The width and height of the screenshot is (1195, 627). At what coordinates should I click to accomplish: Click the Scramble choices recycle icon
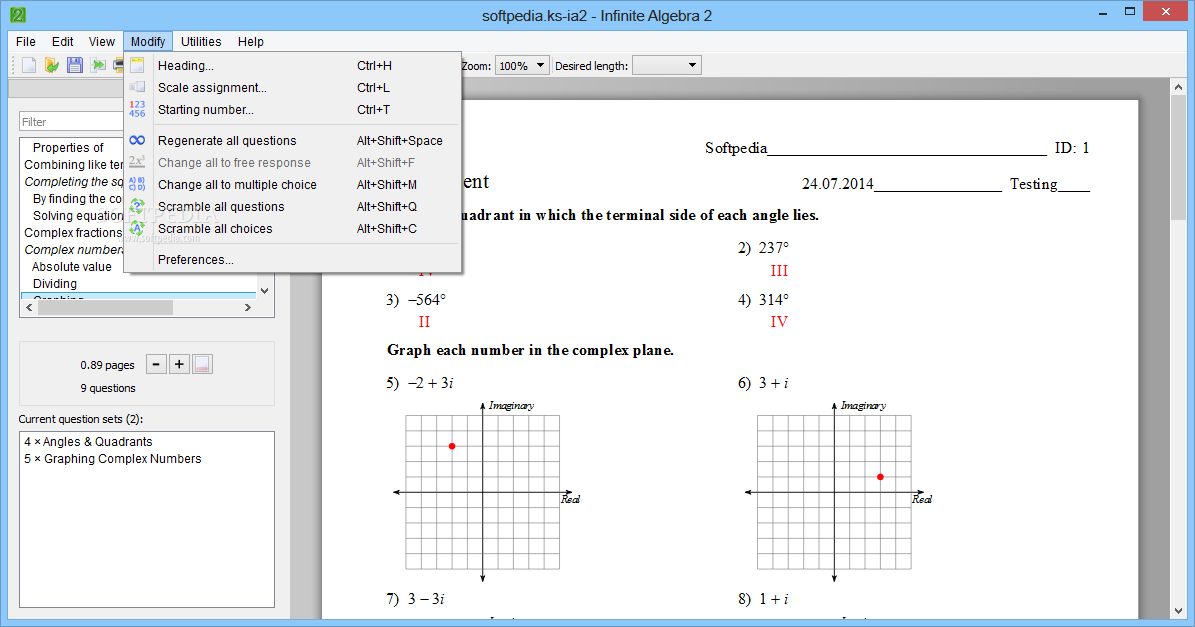tap(137, 228)
